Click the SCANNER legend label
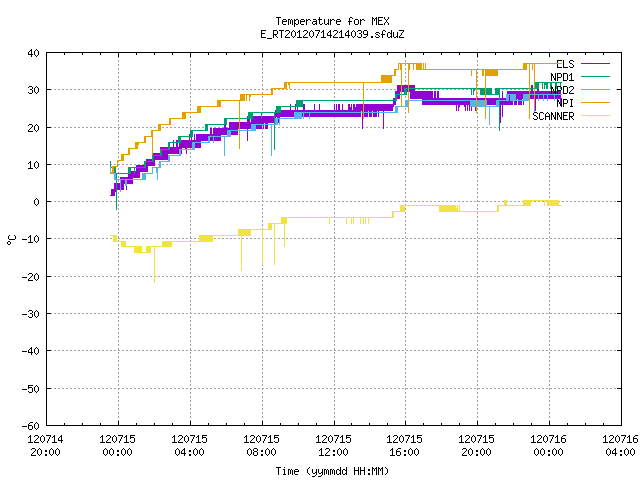Image resolution: width=640 pixels, height=480 pixels. [x=553, y=116]
